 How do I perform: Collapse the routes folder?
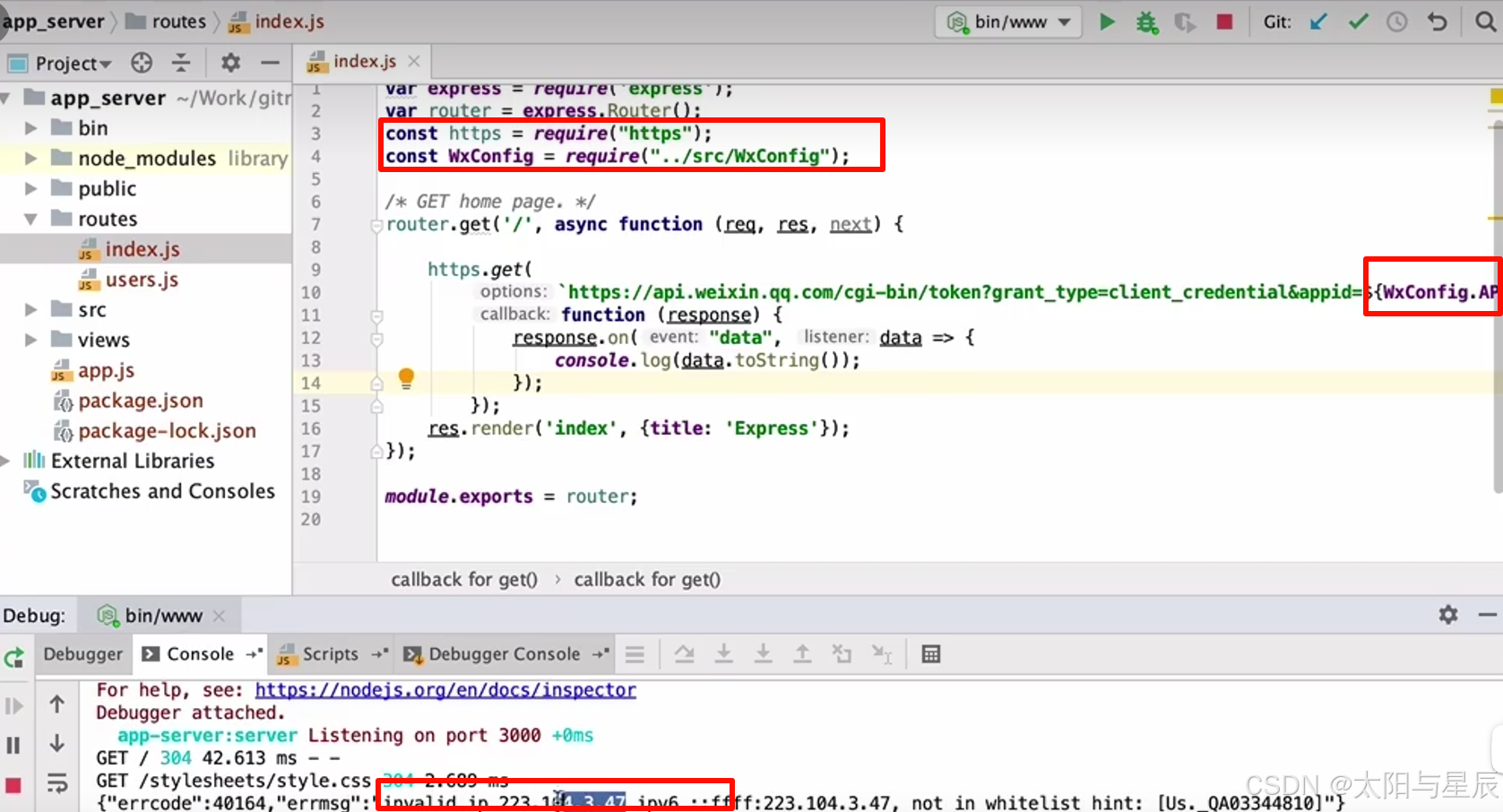(x=30, y=220)
